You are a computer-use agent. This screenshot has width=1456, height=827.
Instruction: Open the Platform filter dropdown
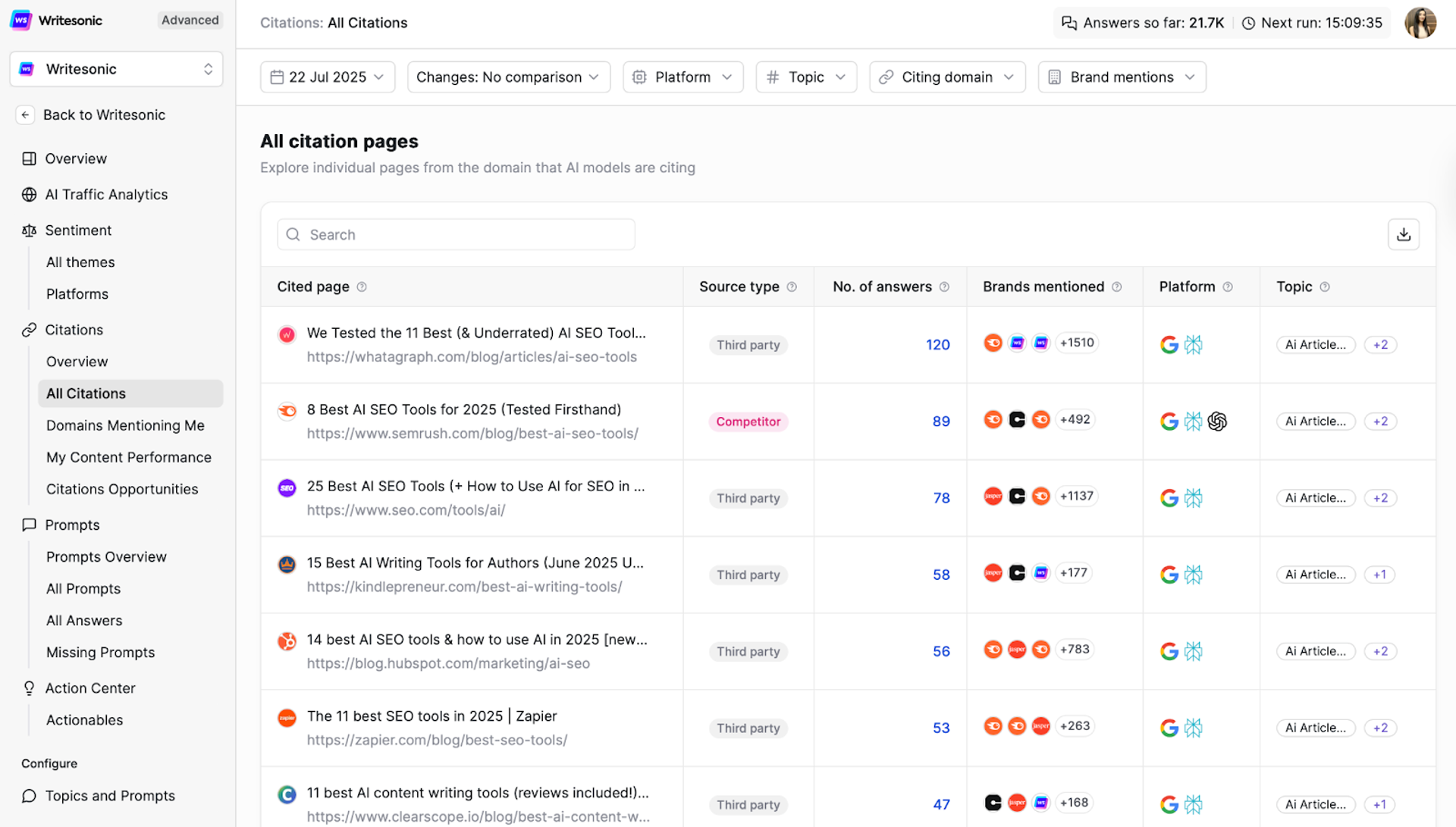coord(683,77)
